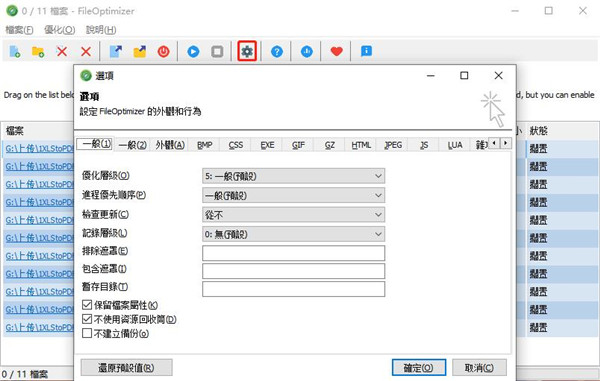The height and width of the screenshot is (381, 600).
Task: Open the GZ options tab
Action: [x=330, y=145]
